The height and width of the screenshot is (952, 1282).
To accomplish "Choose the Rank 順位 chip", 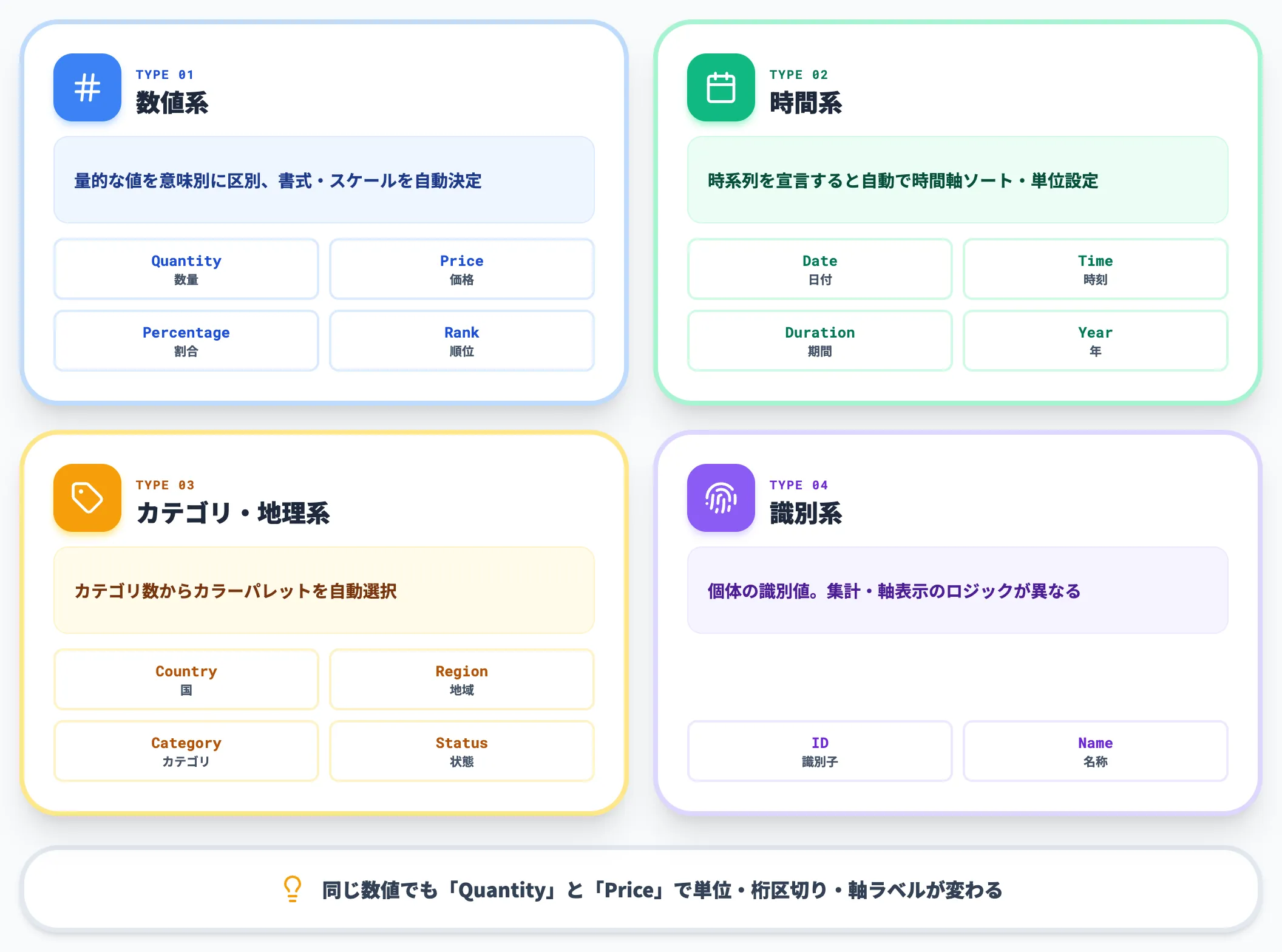I will pyautogui.click(x=462, y=341).
